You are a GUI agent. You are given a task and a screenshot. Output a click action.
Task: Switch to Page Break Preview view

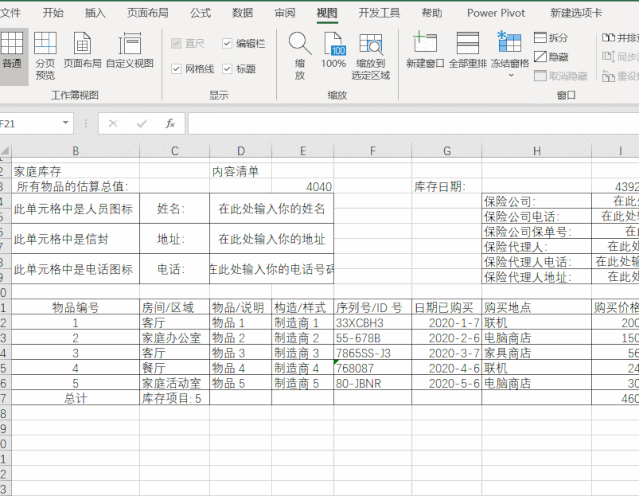[x=45, y=53]
